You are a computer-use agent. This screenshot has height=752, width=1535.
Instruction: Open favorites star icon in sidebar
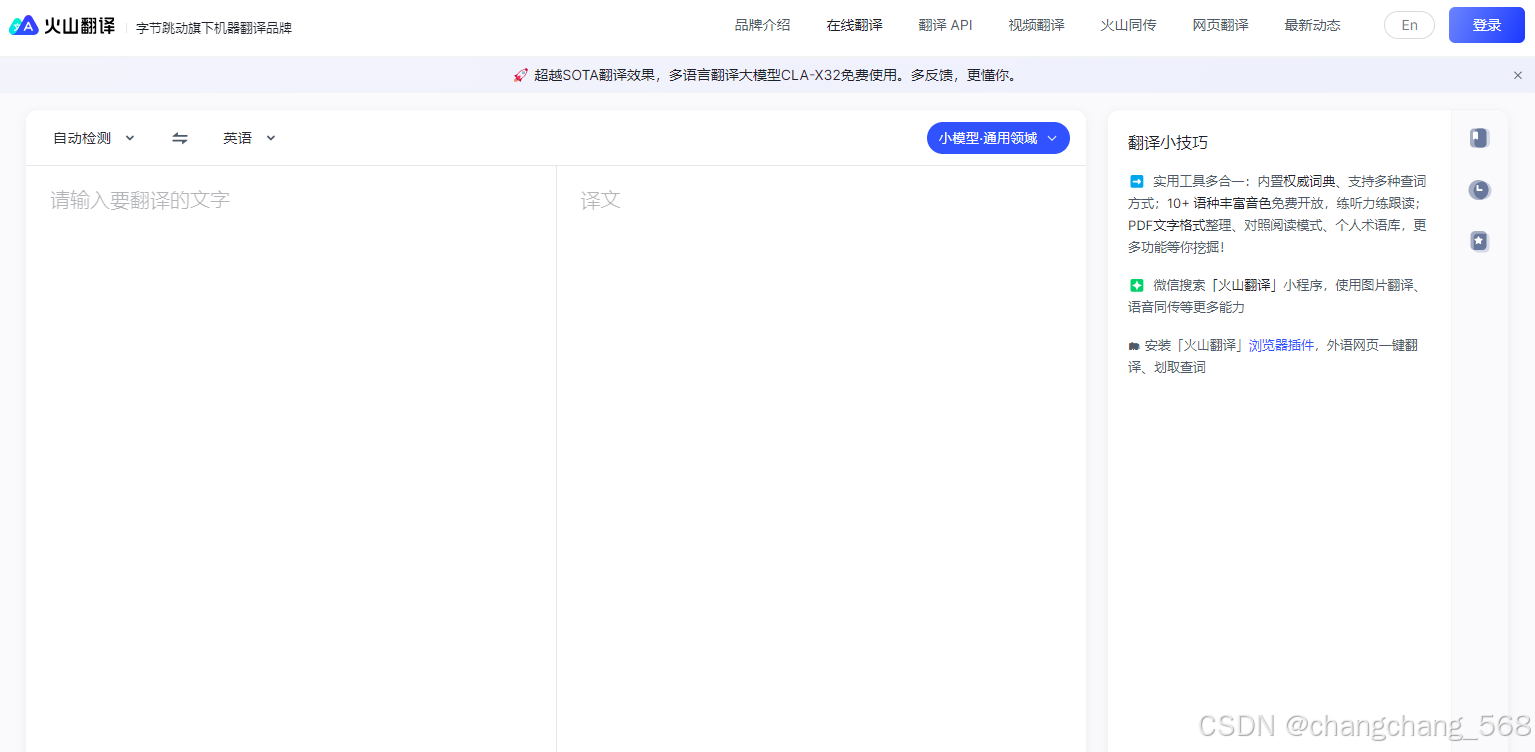tap(1479, 241)
